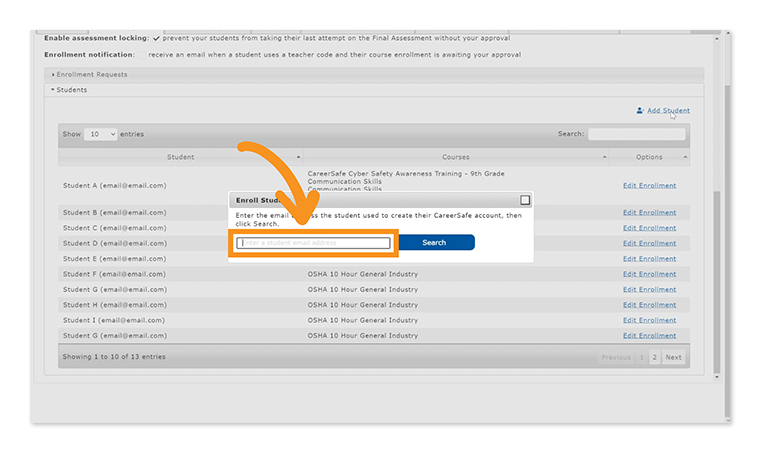Edit Enrollment for Student F
The image size is (760, 453).
(x=649, y=274)
